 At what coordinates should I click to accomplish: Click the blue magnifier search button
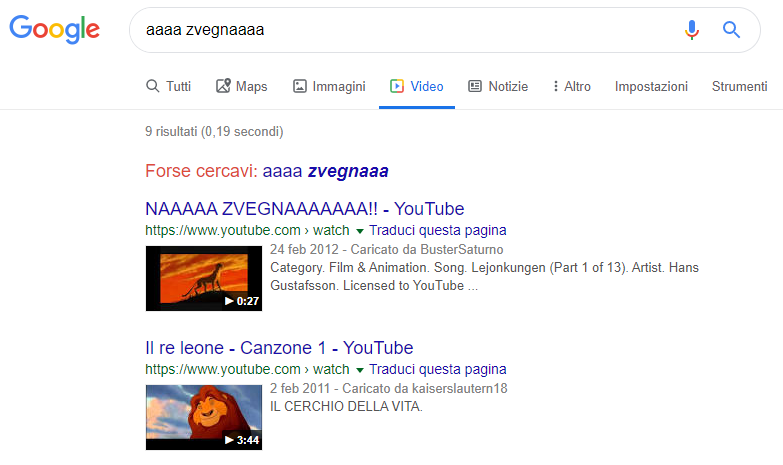(x=731, y=30)
